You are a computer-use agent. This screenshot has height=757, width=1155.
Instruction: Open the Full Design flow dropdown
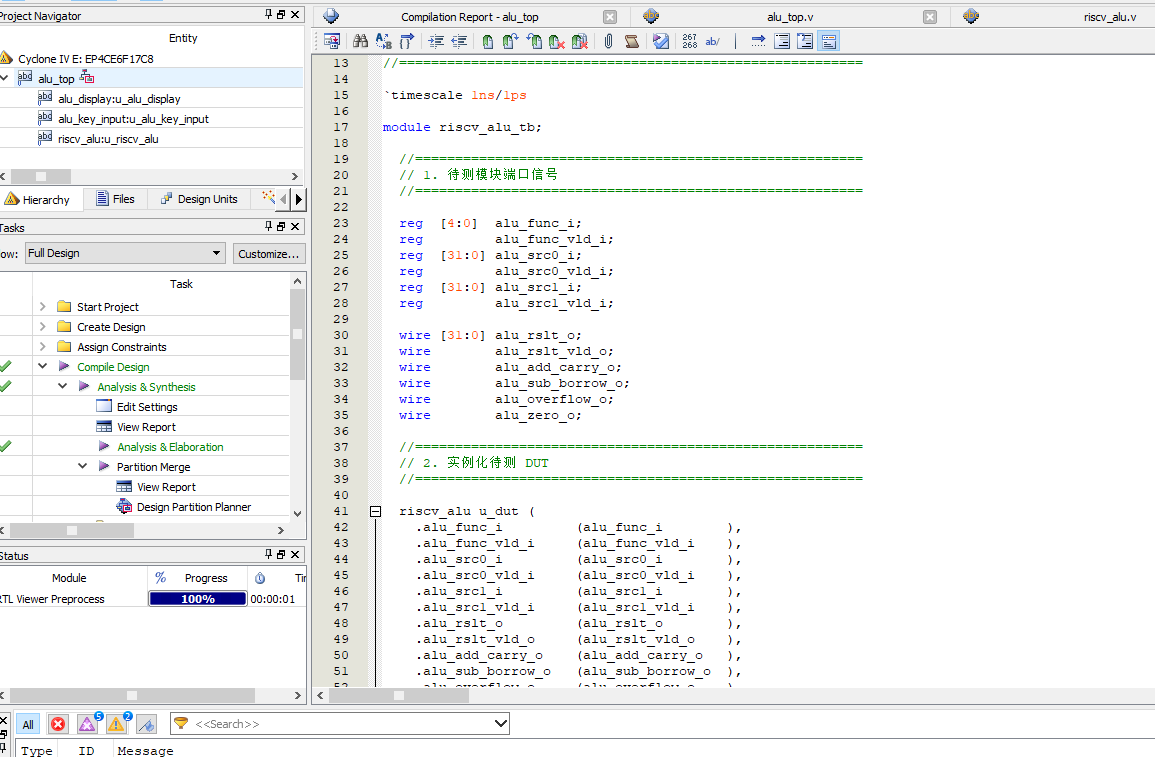[x=124, y=253]
